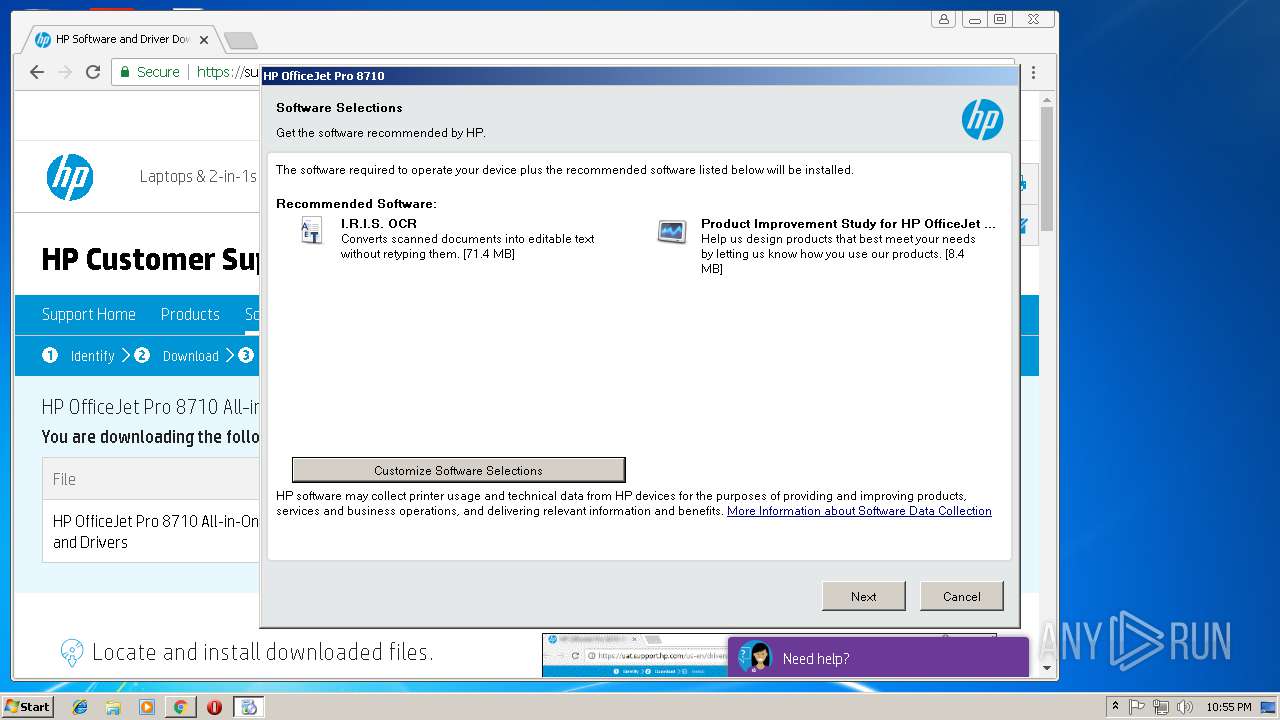Image resolution: width=1280 pixels, height=720 pixels.
Task: Open media player from taskbar
Action: 147,707
